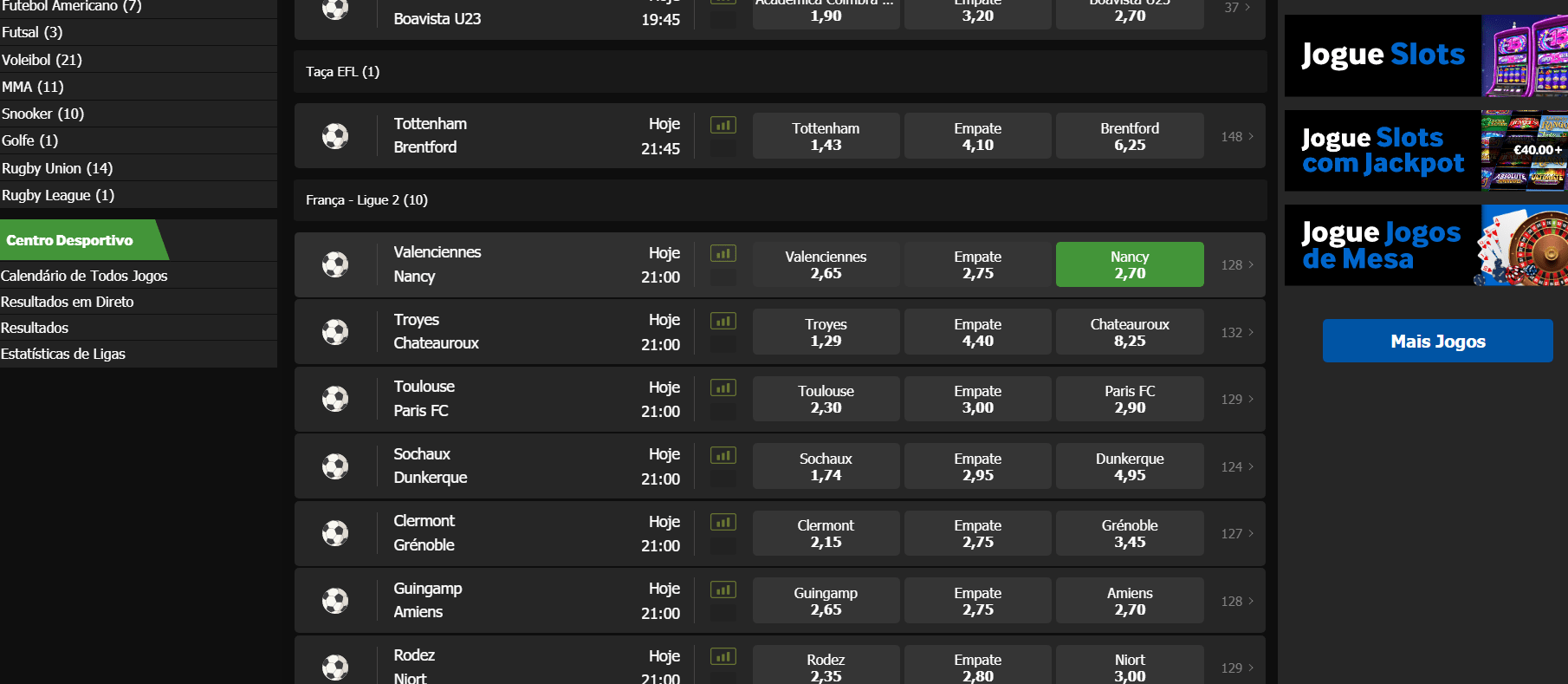Open Resultados em Direto link
This screenshot has width=1568, height=684.
(139, 302)
